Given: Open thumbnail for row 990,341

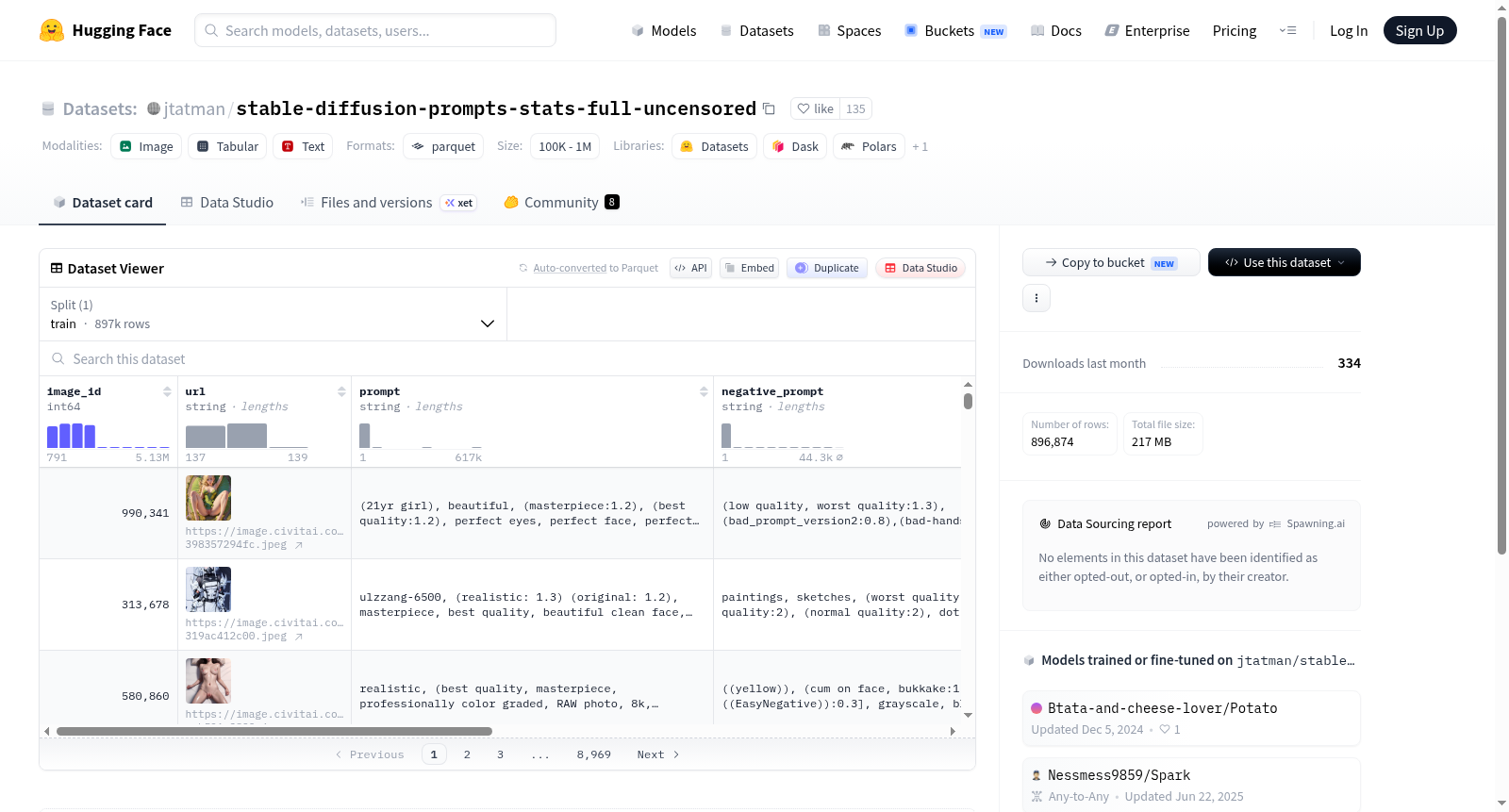Looking at the screenshot, I should [208, 498].
